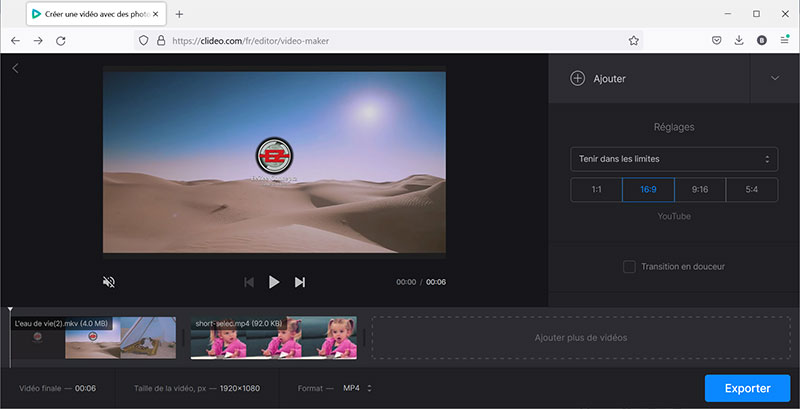Click the Vidéo finale 00:06 duration
Screen dimensions: 800x409
pyautogui.click(x=58, y=389)
